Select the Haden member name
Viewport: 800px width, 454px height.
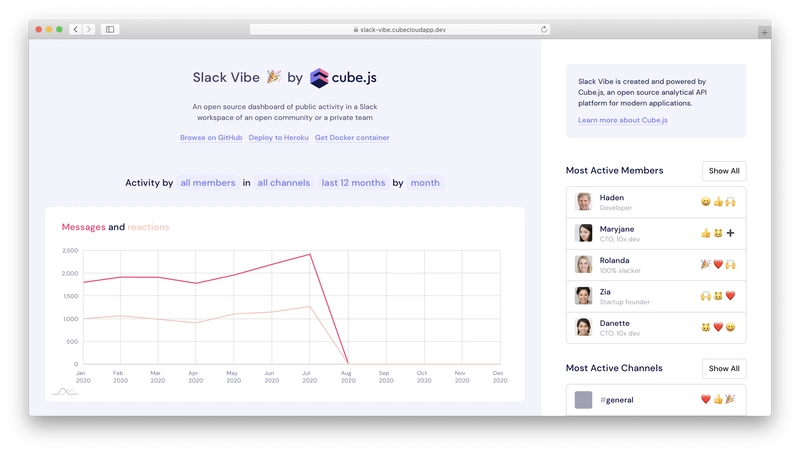point(612,197)
